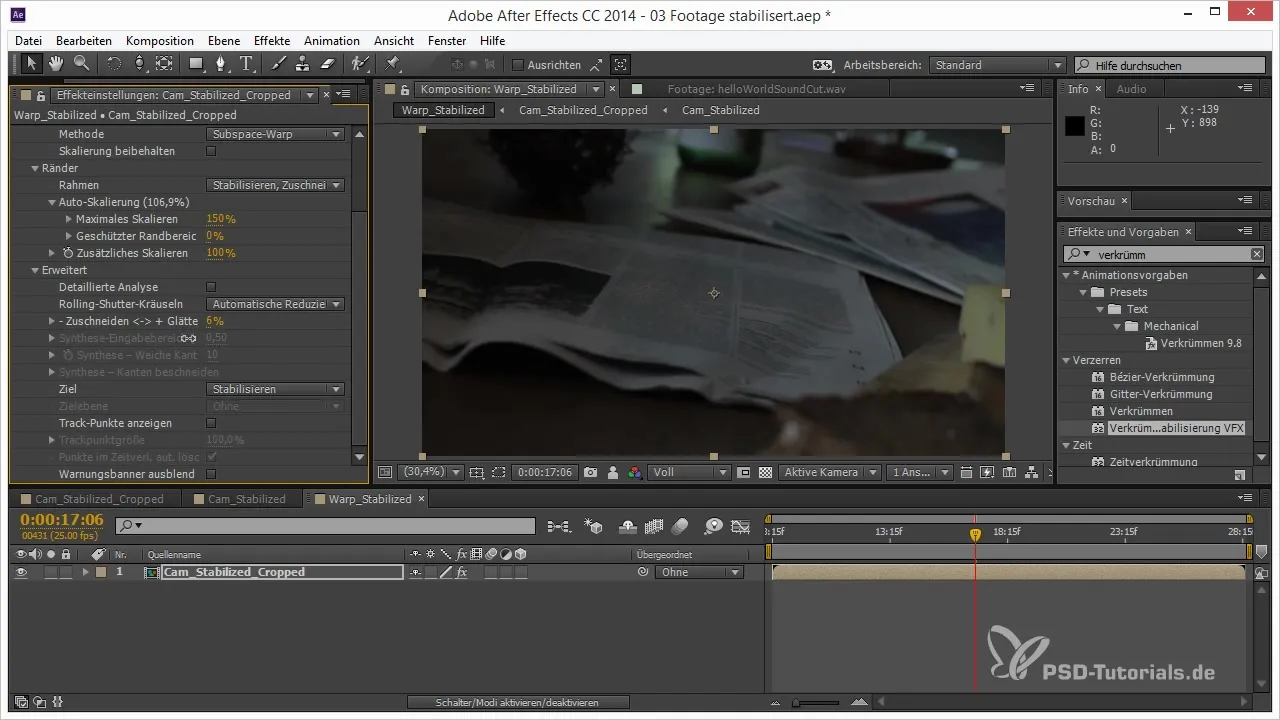This screenshot has height=720, width=1280.
Task: Open the Aktive Kamera view dropdown
Action: click(830, 472)
